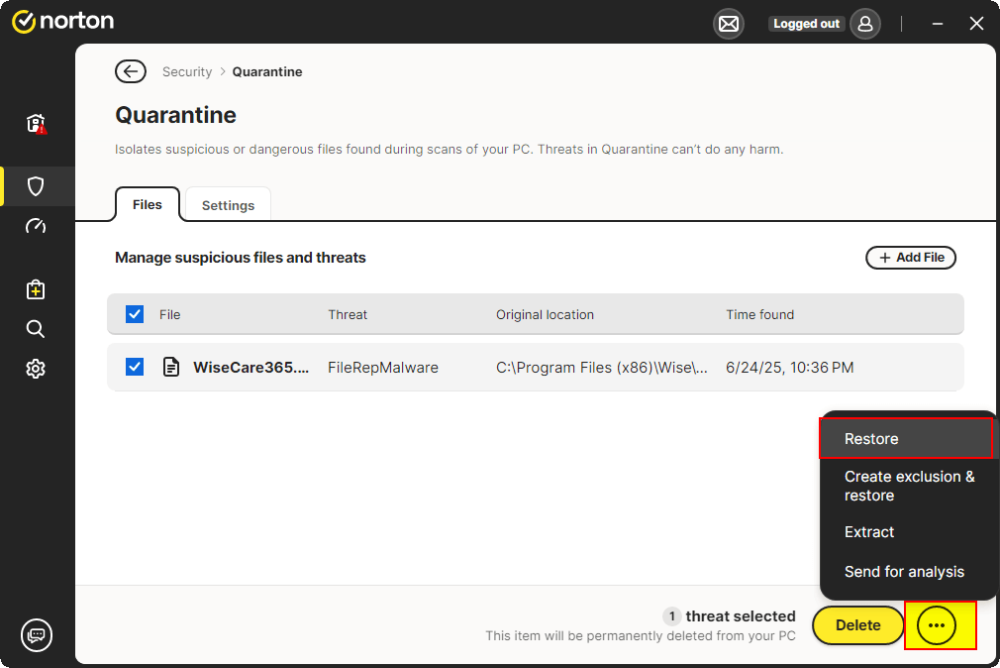Click the Quarantine breadcrumb text

(x=267, y=72)
